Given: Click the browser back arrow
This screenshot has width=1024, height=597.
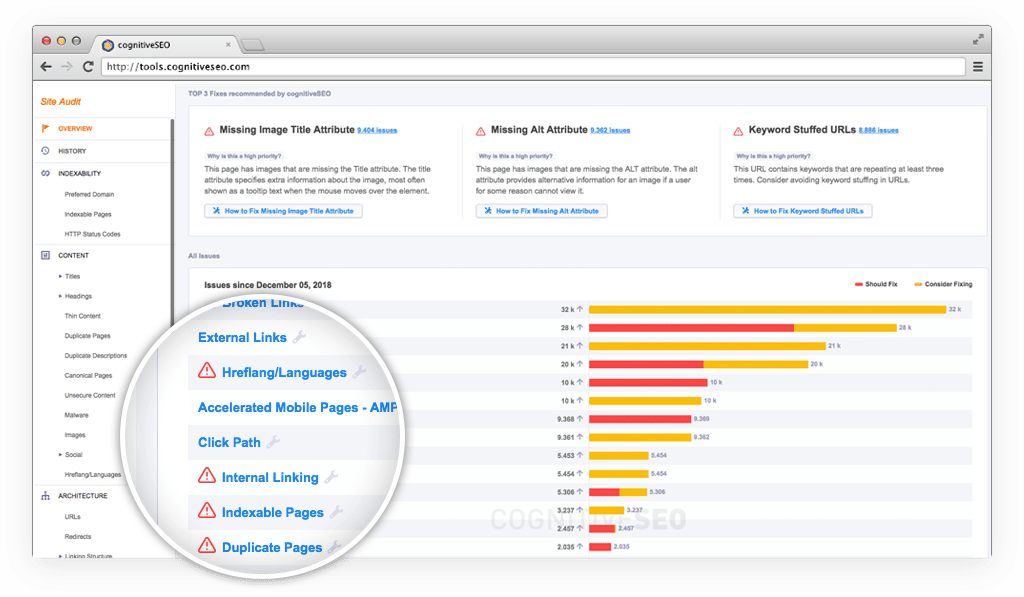Looking at the screenshot, I should (x=46, y=67).
